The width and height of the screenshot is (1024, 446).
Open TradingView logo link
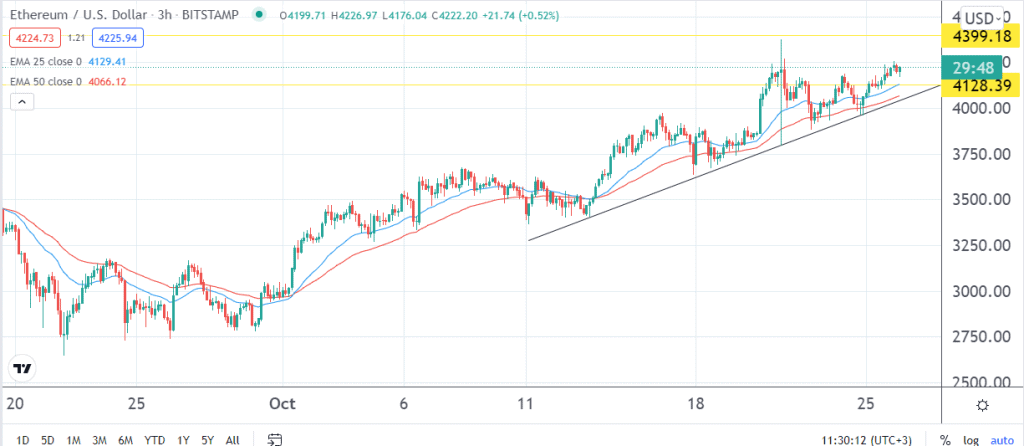(x=23, y=369)
